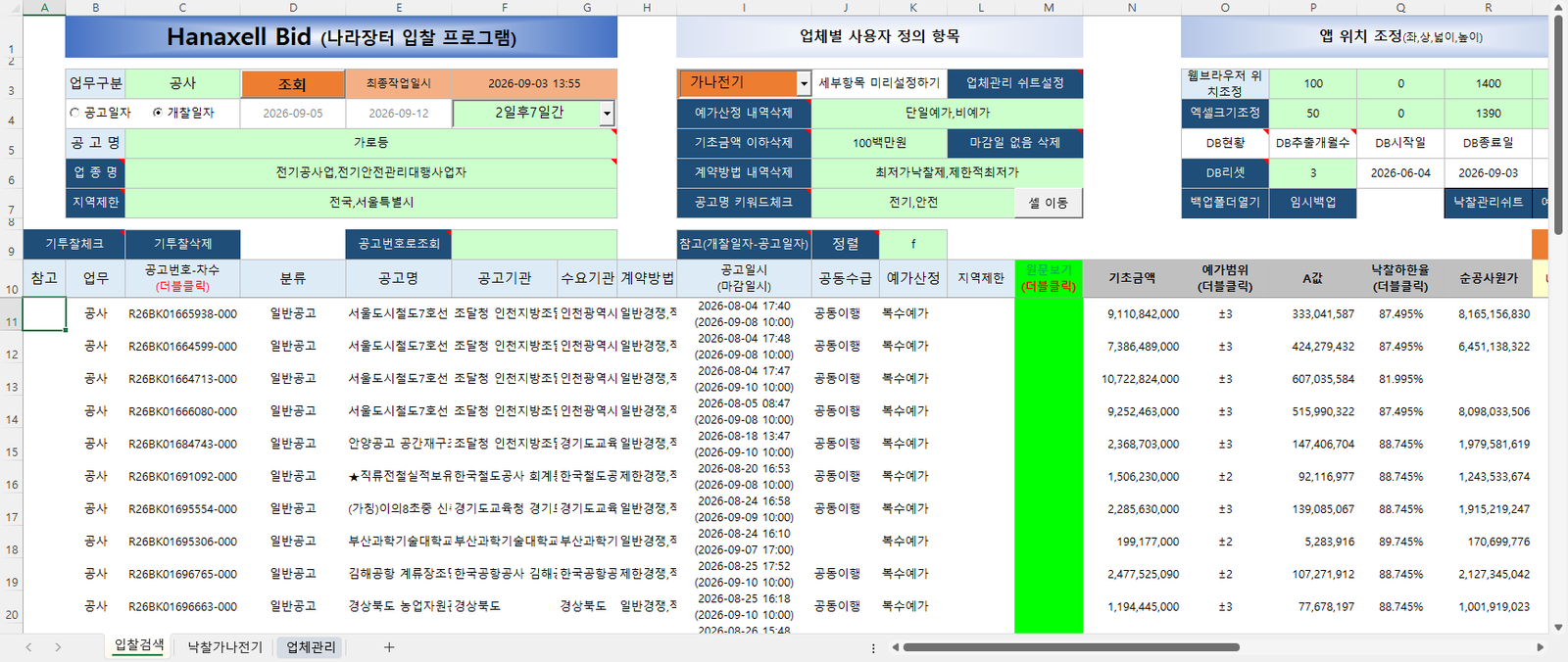Click the 최저가낙찰제,제한적최저가 cell
This screenshot has height=662, width=1568.
click(x=948, y=171)
